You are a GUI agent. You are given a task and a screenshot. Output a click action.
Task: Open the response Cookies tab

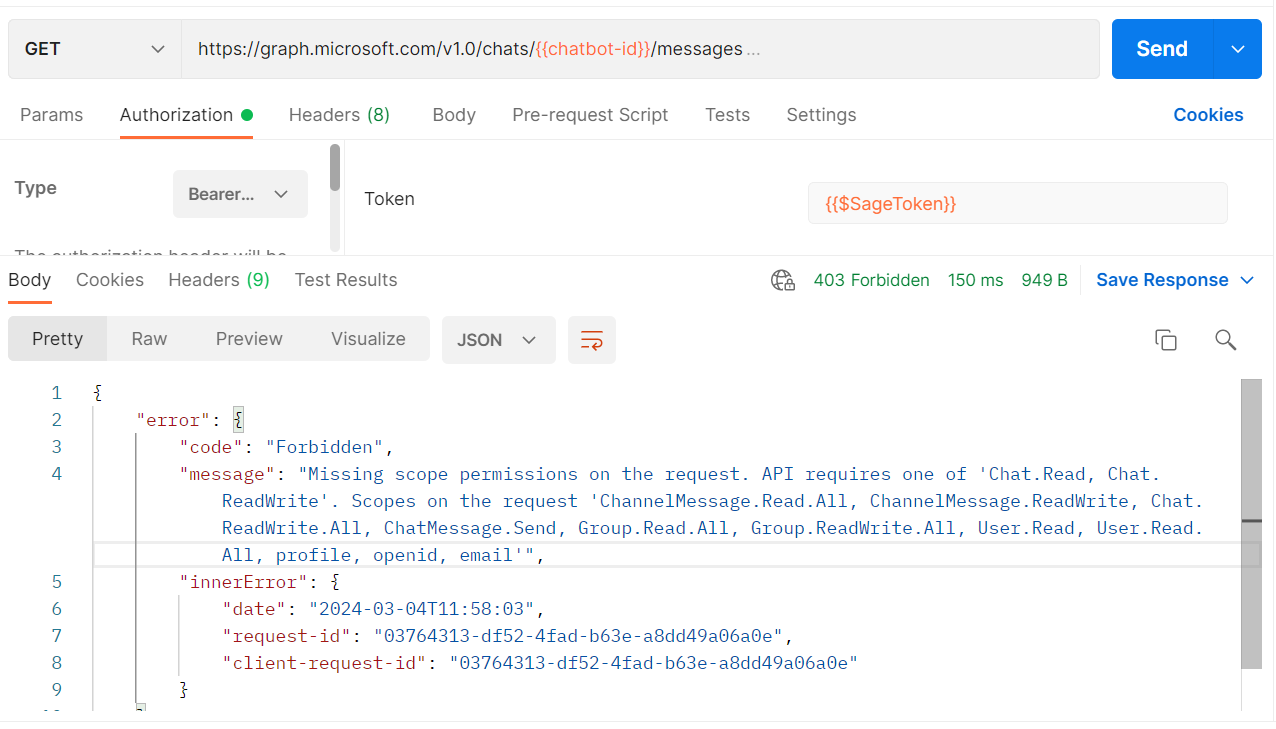pyautogui.click(x=110, y=280)
